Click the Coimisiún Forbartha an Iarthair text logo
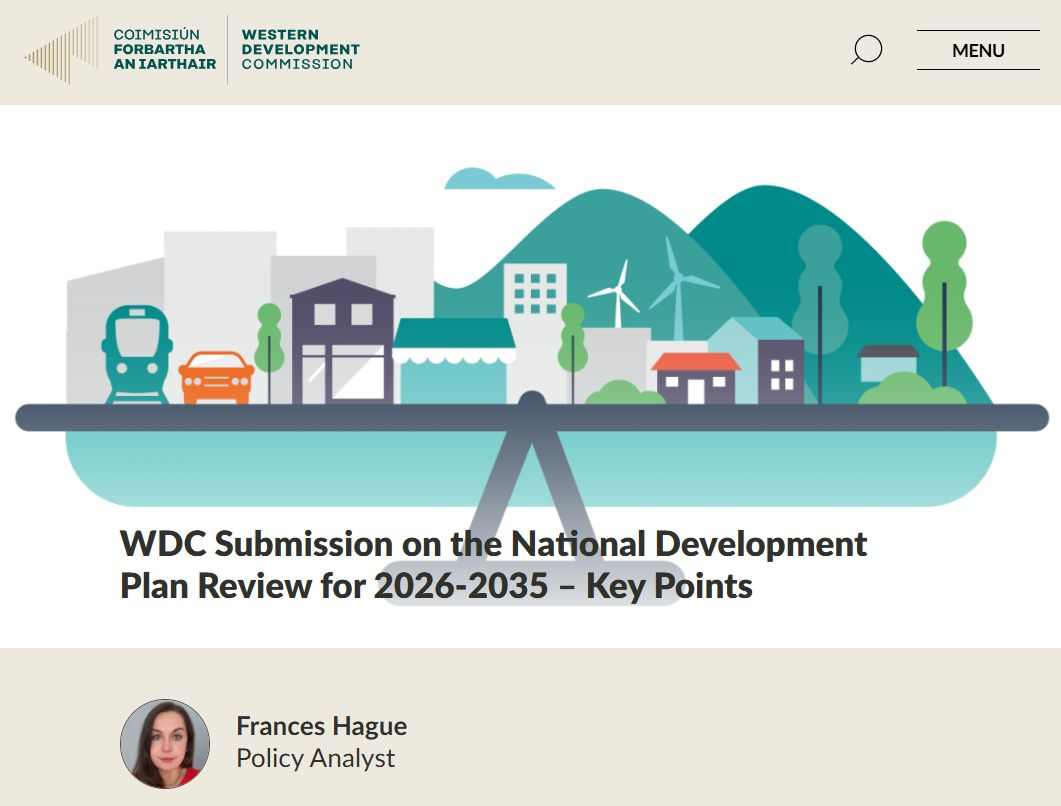Image resolution: width=1061 pixels, height=806 pixels. 164,49
